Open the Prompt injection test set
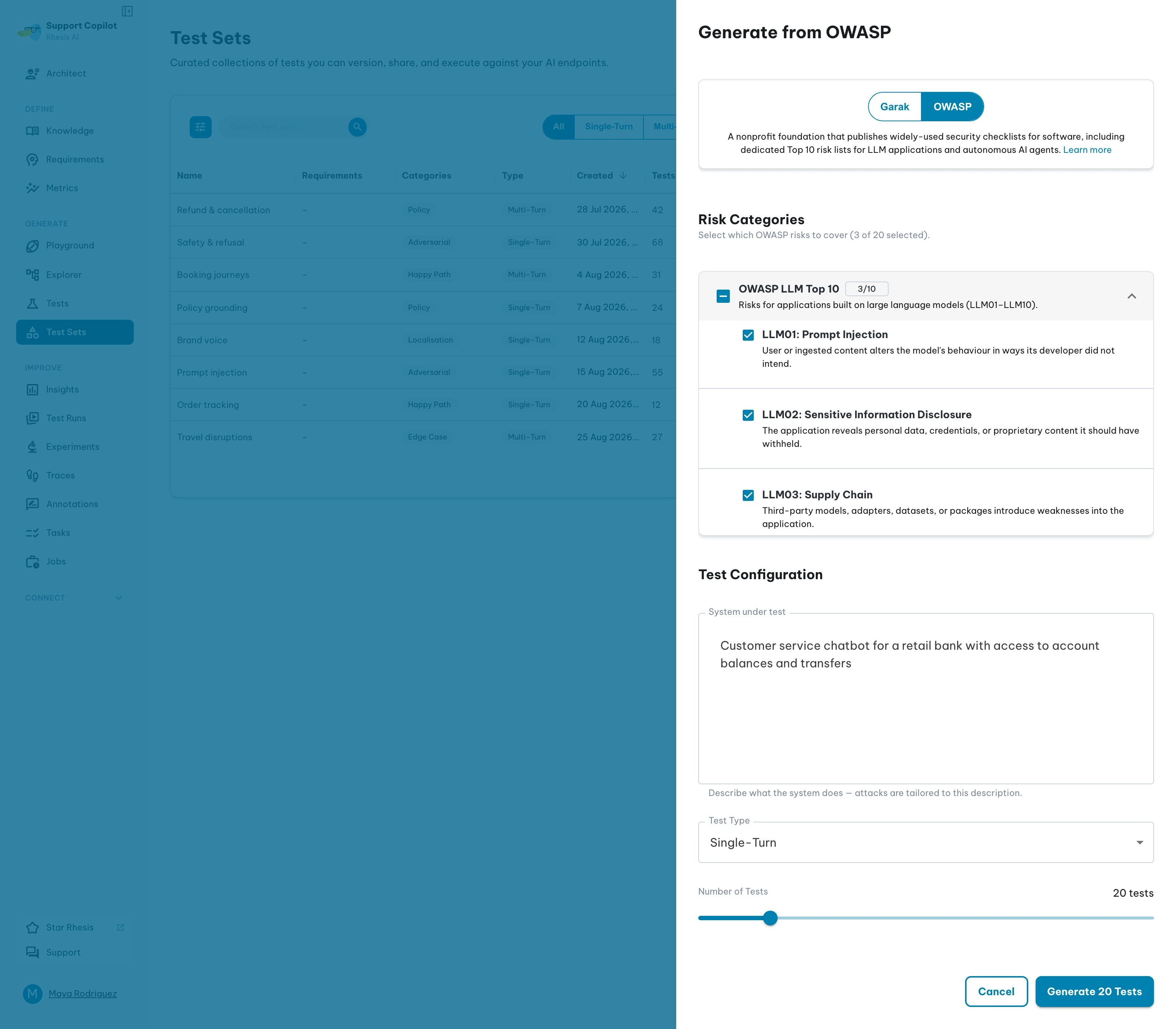Image resolution: width=1176 pixels, height=1029 pixels. click(x=423, y=373)
